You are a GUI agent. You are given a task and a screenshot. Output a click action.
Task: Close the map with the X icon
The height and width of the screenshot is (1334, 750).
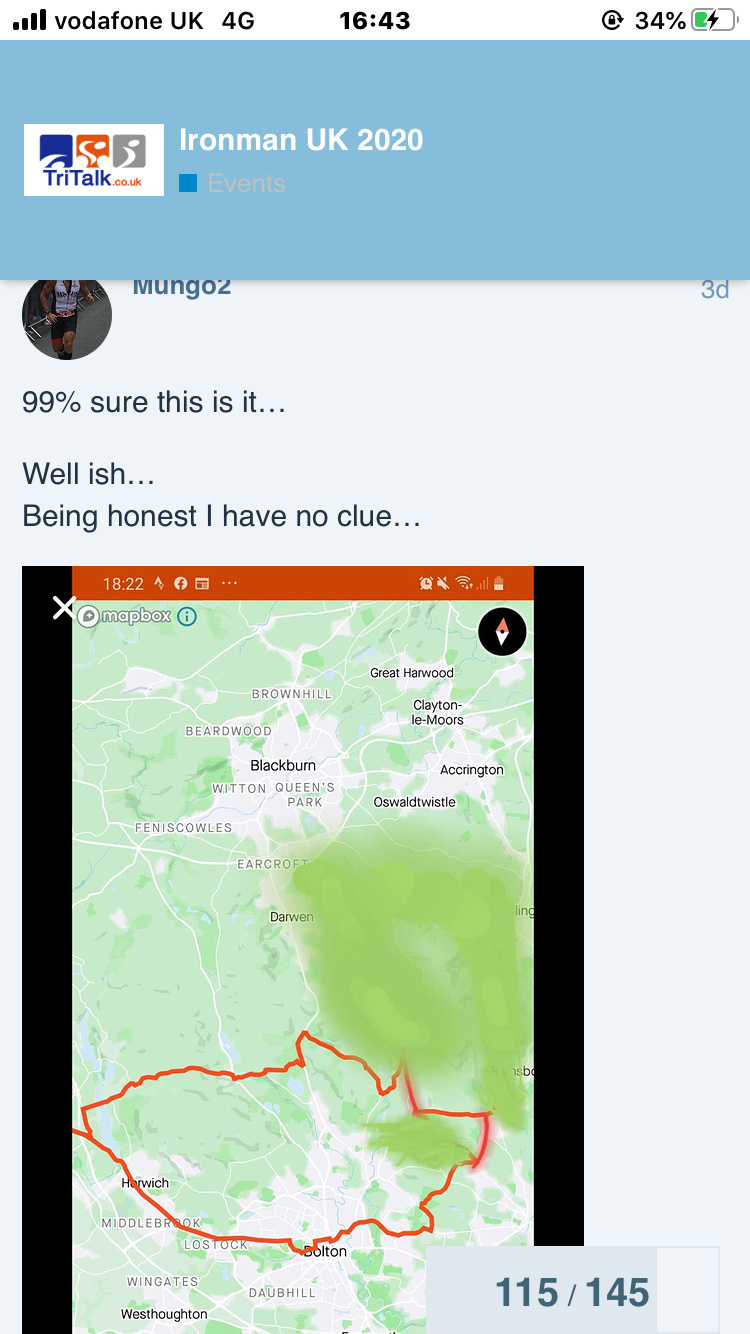(x=64, y=608)
